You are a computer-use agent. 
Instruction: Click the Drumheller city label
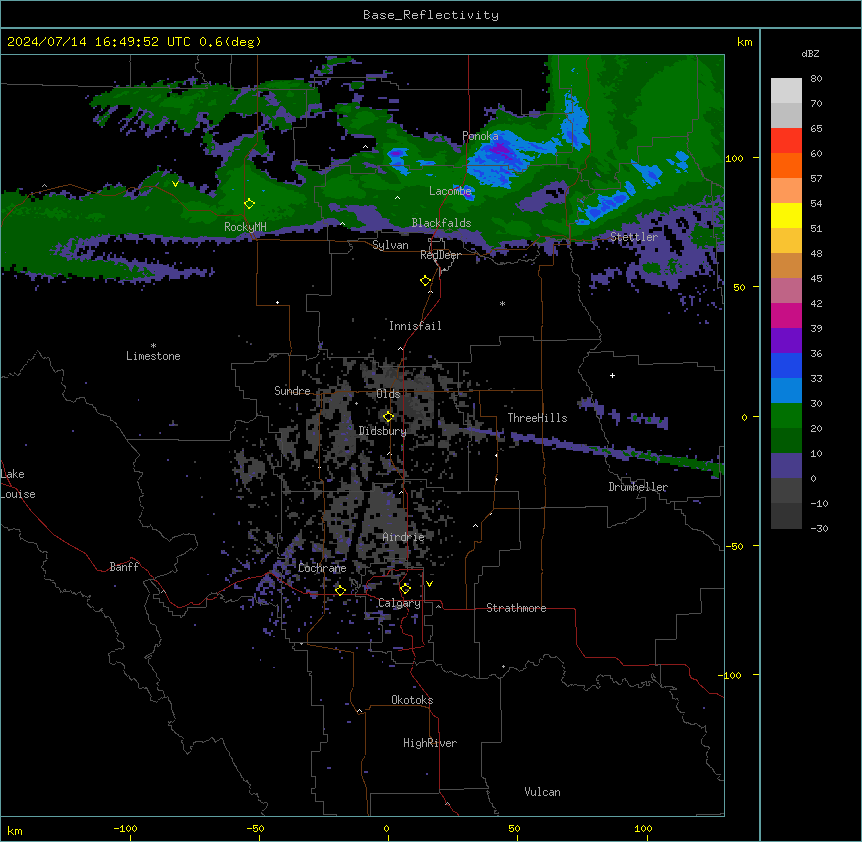[638, 487]
